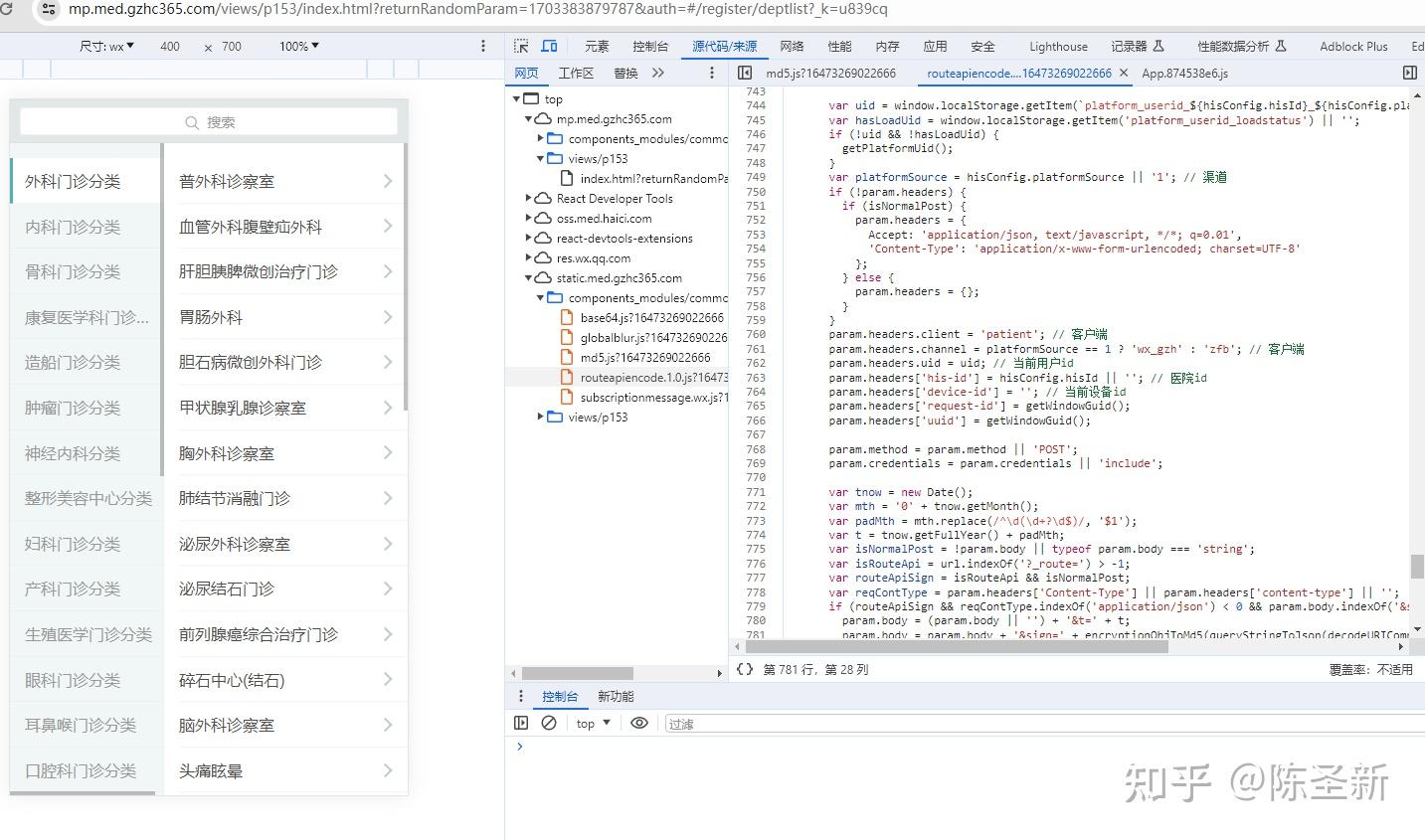Collapse the top frame tree node
This screenshot has height=840, width=1425.
[x=517, y=99]
